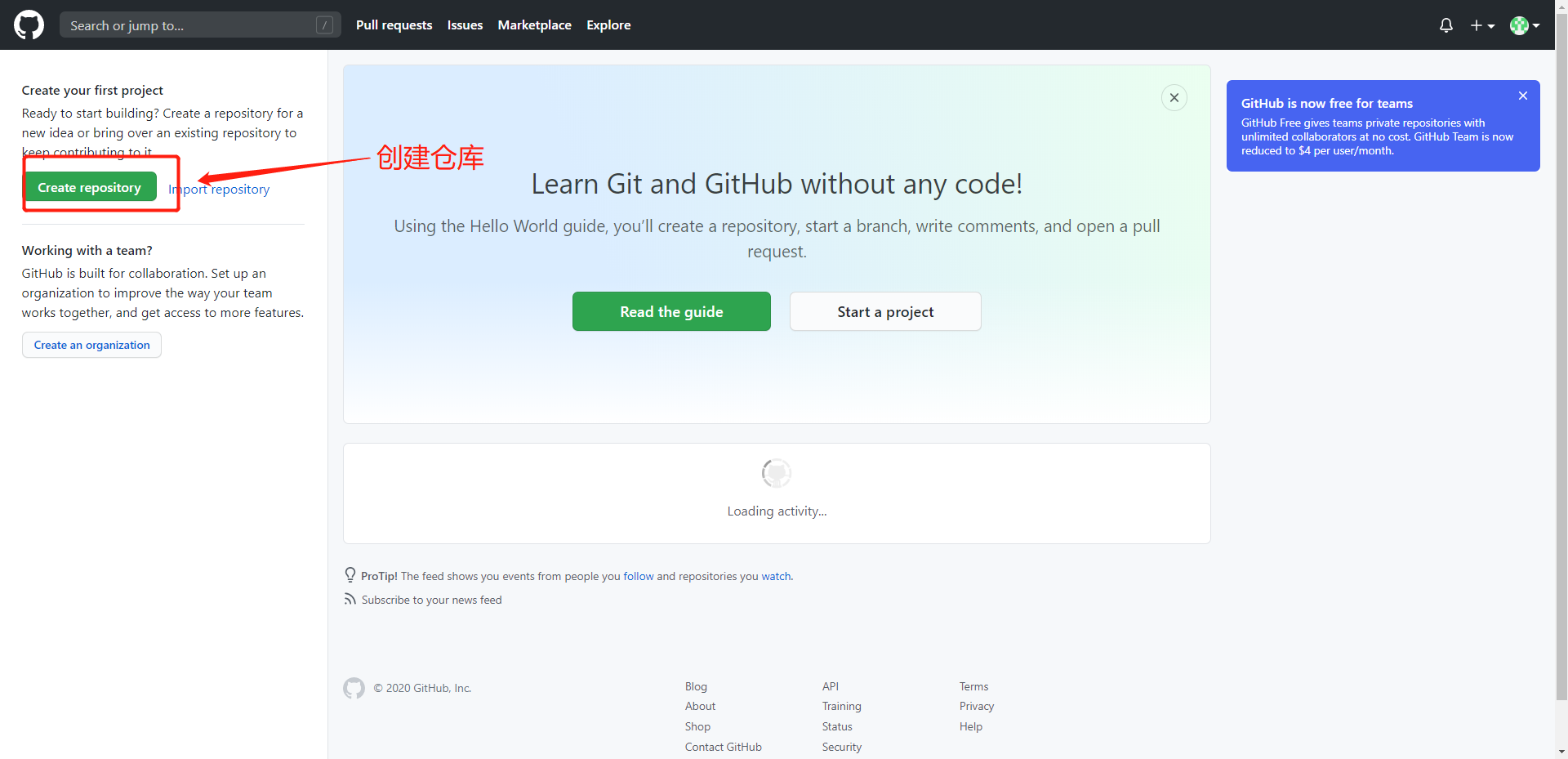Screen dimensions: 1568x759
Task: Click the GitHub Octocat logo in header
Action: coord(29,25)
